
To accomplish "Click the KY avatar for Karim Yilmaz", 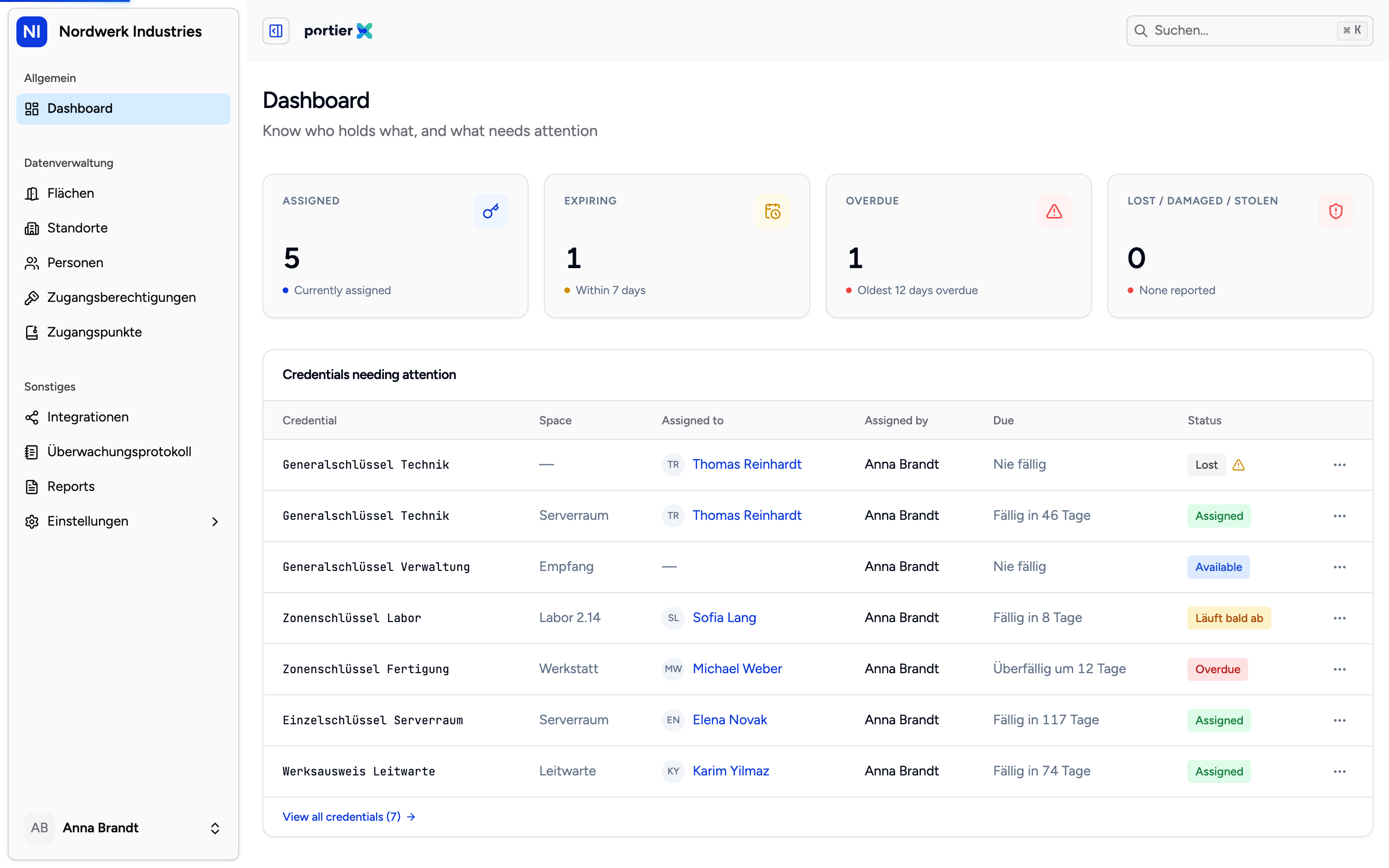I will pyautogui.click(x=673, y=772).
